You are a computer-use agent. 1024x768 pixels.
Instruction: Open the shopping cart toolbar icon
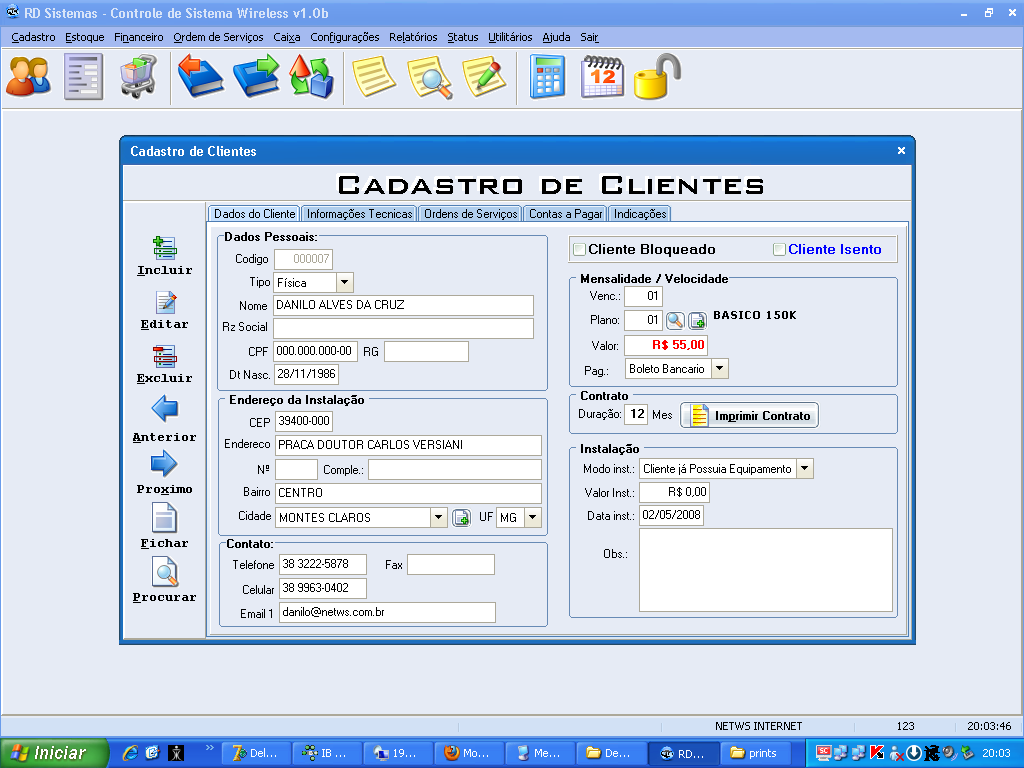pyautogui.click(x=138, y=77)
